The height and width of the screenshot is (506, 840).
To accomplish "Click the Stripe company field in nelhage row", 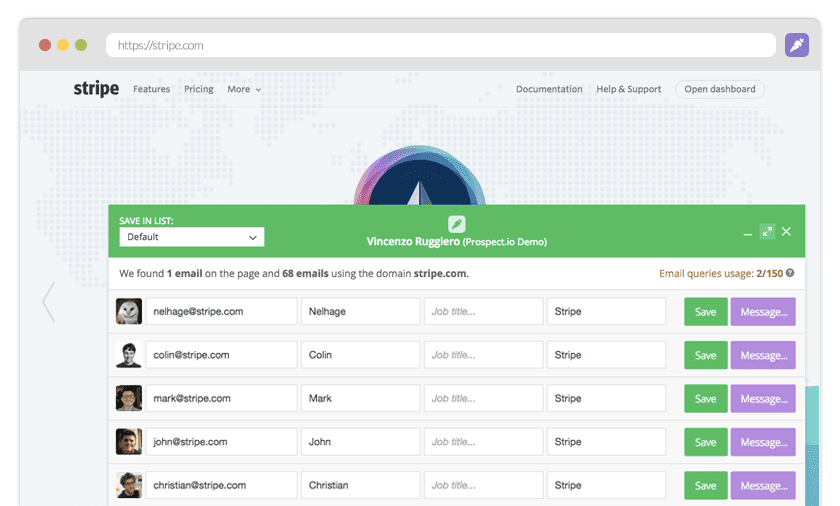I will [606, 312].
